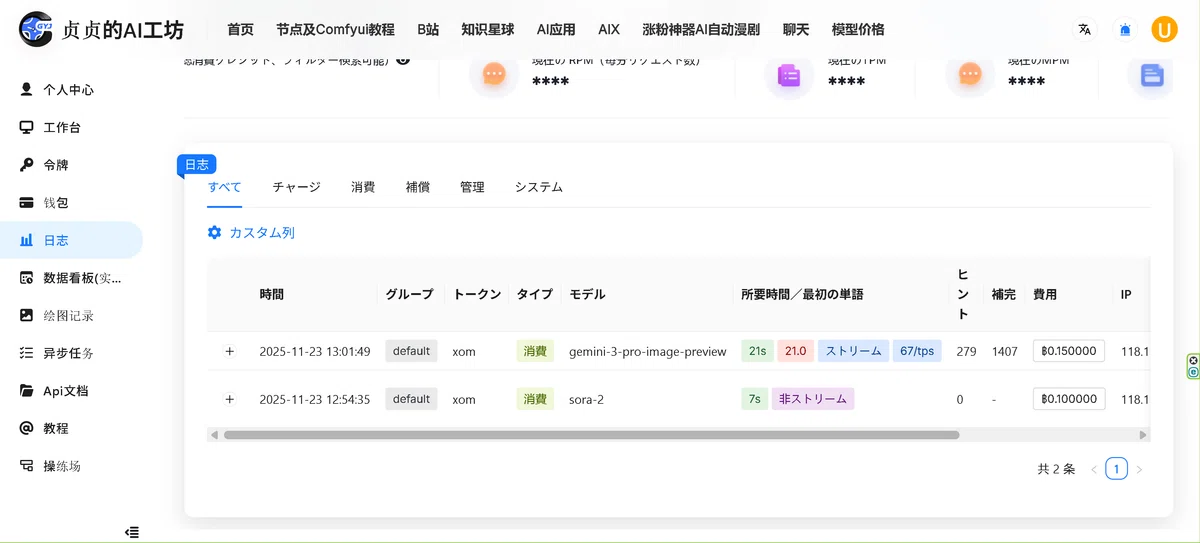Click the 操练场 playground icon
This screenshot has height=543, width=1200.
click(x=27, y=466)
